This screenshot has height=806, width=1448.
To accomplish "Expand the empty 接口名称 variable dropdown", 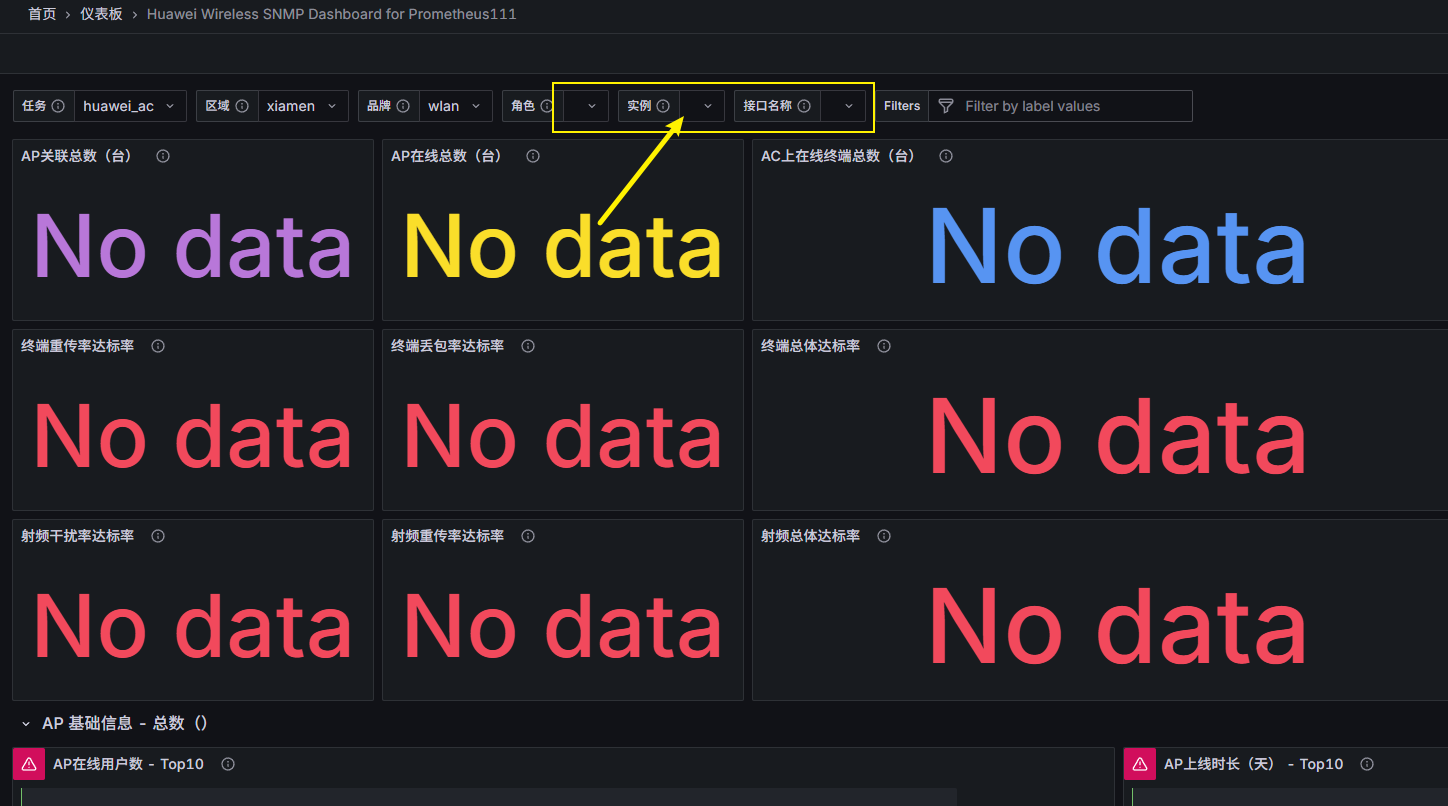I will point(843,106).
